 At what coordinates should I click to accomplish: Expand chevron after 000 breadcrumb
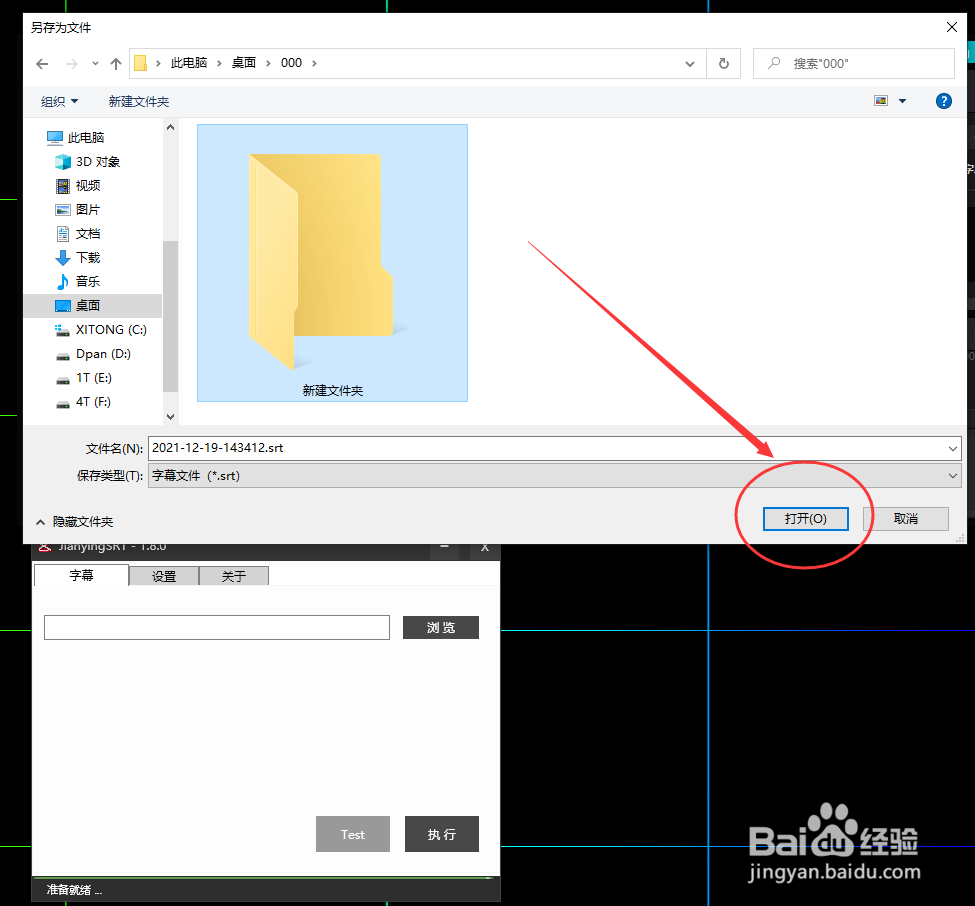point(314,63)
